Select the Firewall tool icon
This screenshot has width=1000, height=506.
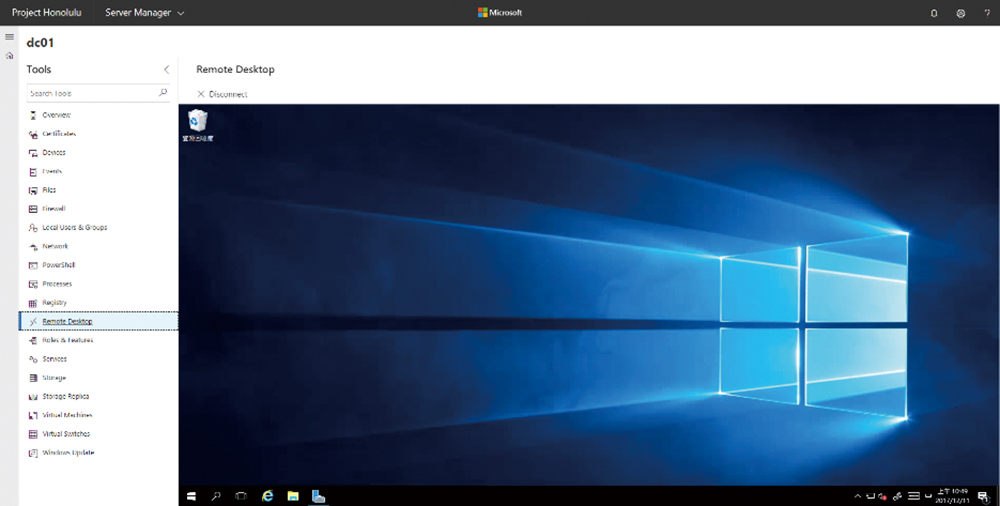(33, 209)
